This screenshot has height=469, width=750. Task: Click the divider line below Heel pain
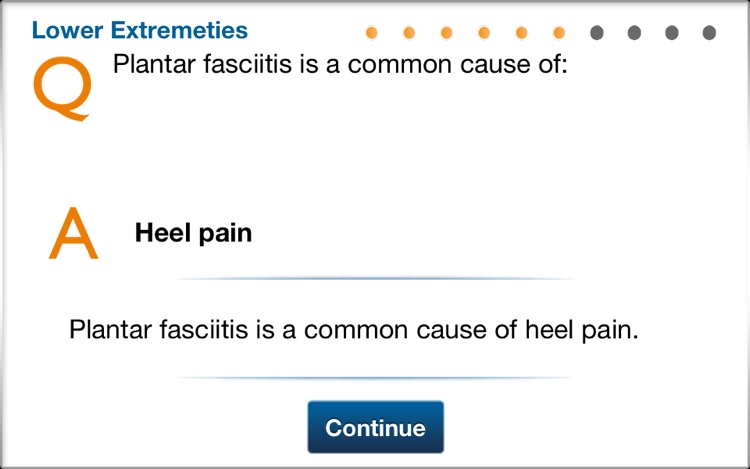(375, 278)
